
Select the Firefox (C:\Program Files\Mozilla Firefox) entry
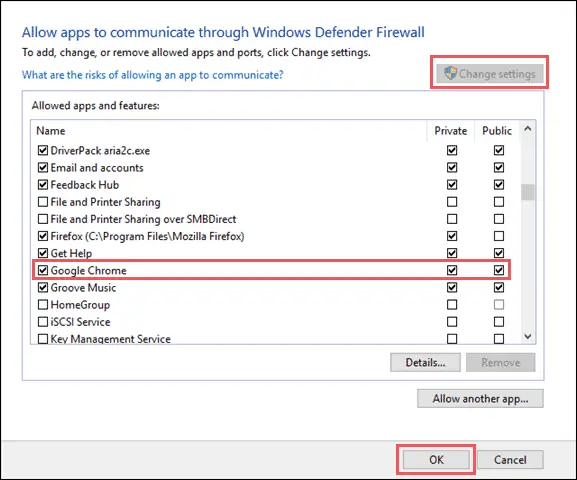[147, 236]
